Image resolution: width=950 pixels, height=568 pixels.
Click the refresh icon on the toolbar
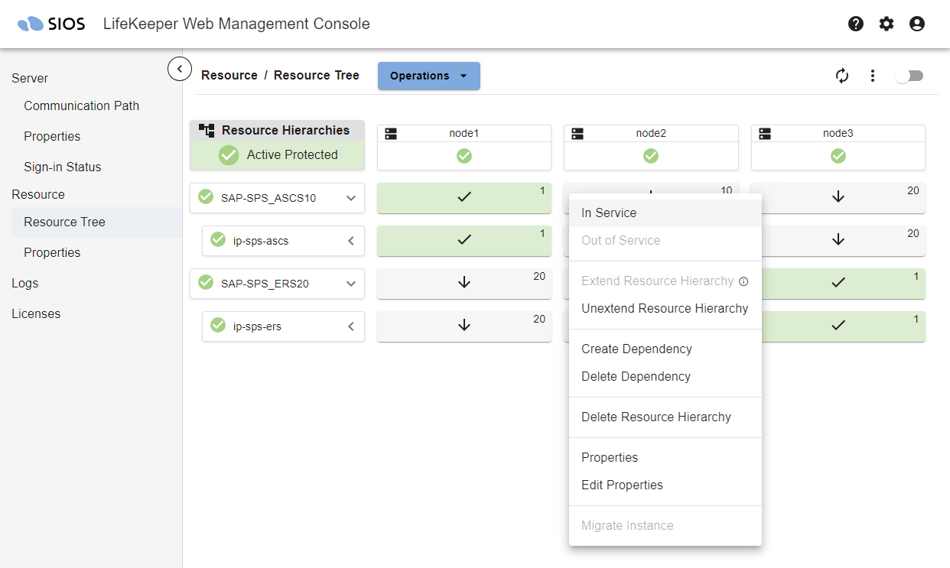click(842, 76)
